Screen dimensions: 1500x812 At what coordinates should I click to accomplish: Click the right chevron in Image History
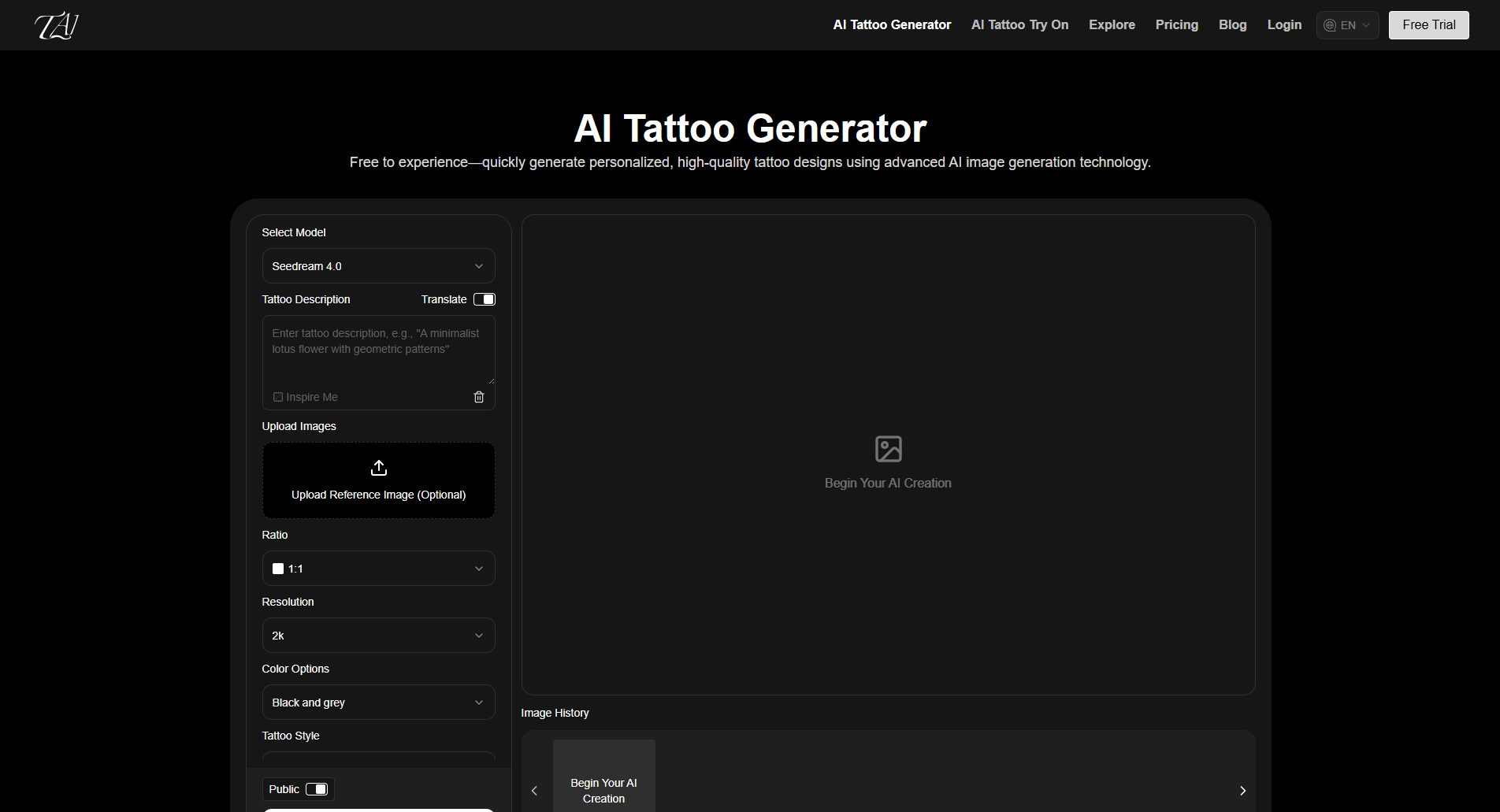click(x=1242, y=791)
